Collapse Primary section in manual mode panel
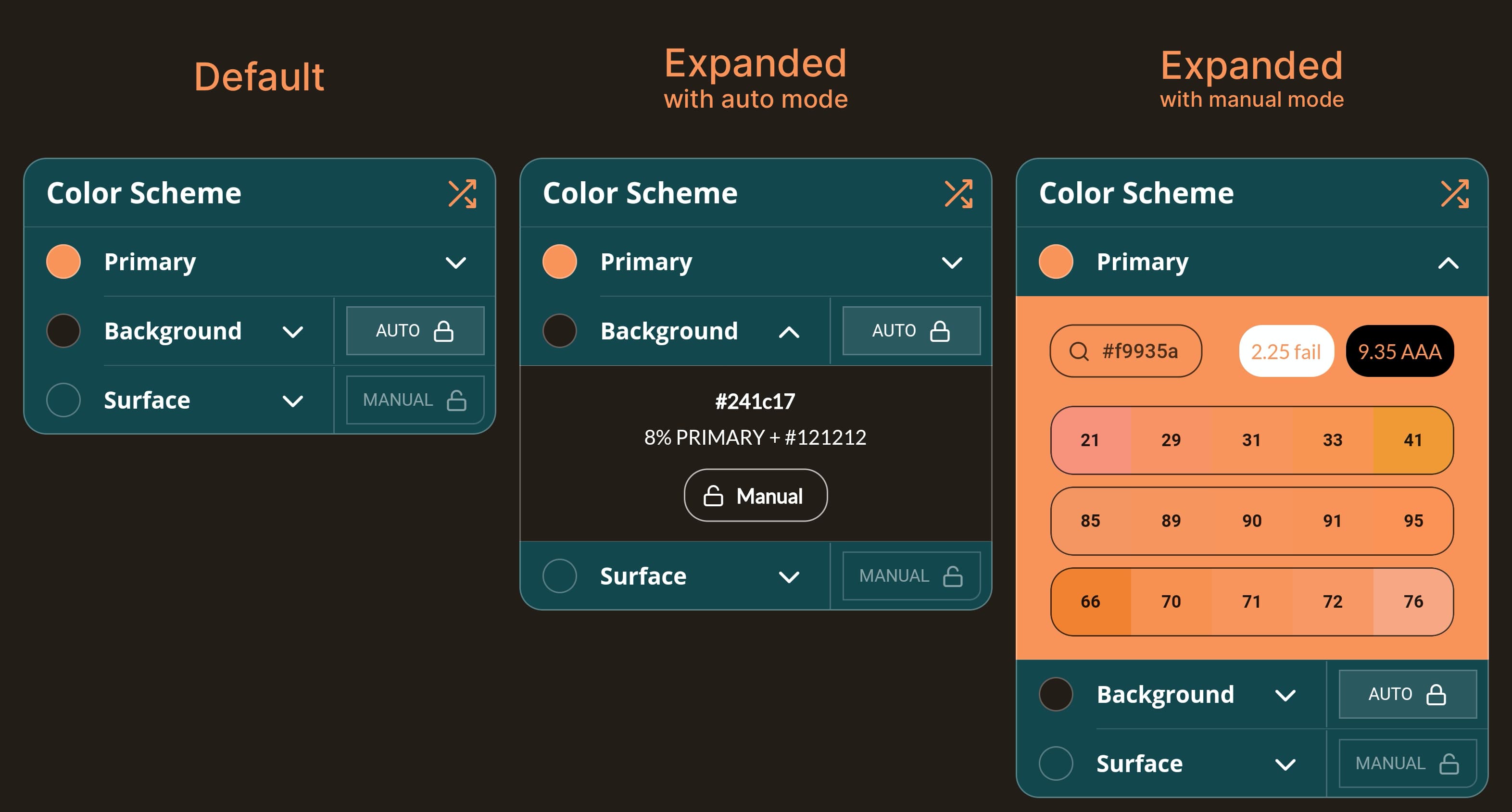The height and width of the screenshot is (812, 1512). click(x=1448, y=263)
